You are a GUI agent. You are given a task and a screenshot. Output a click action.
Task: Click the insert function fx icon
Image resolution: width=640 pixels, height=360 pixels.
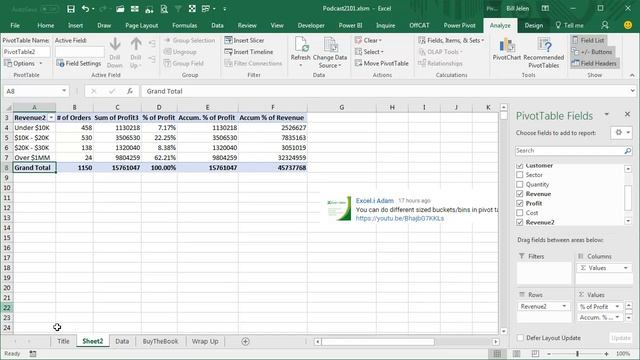[x=130, y=91]
